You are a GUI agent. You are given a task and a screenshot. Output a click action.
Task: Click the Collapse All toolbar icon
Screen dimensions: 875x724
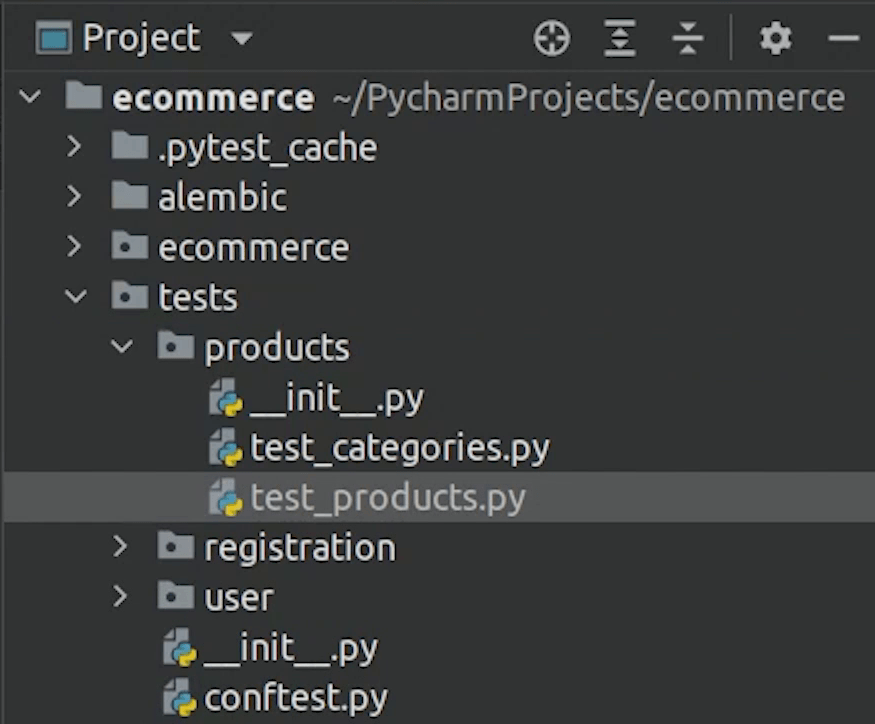[688, 39]
